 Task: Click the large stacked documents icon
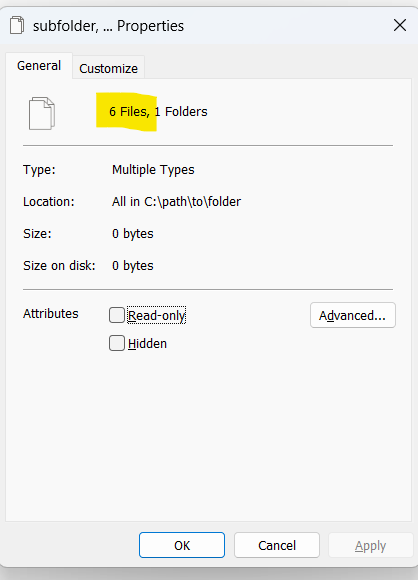tap(42, 113)
